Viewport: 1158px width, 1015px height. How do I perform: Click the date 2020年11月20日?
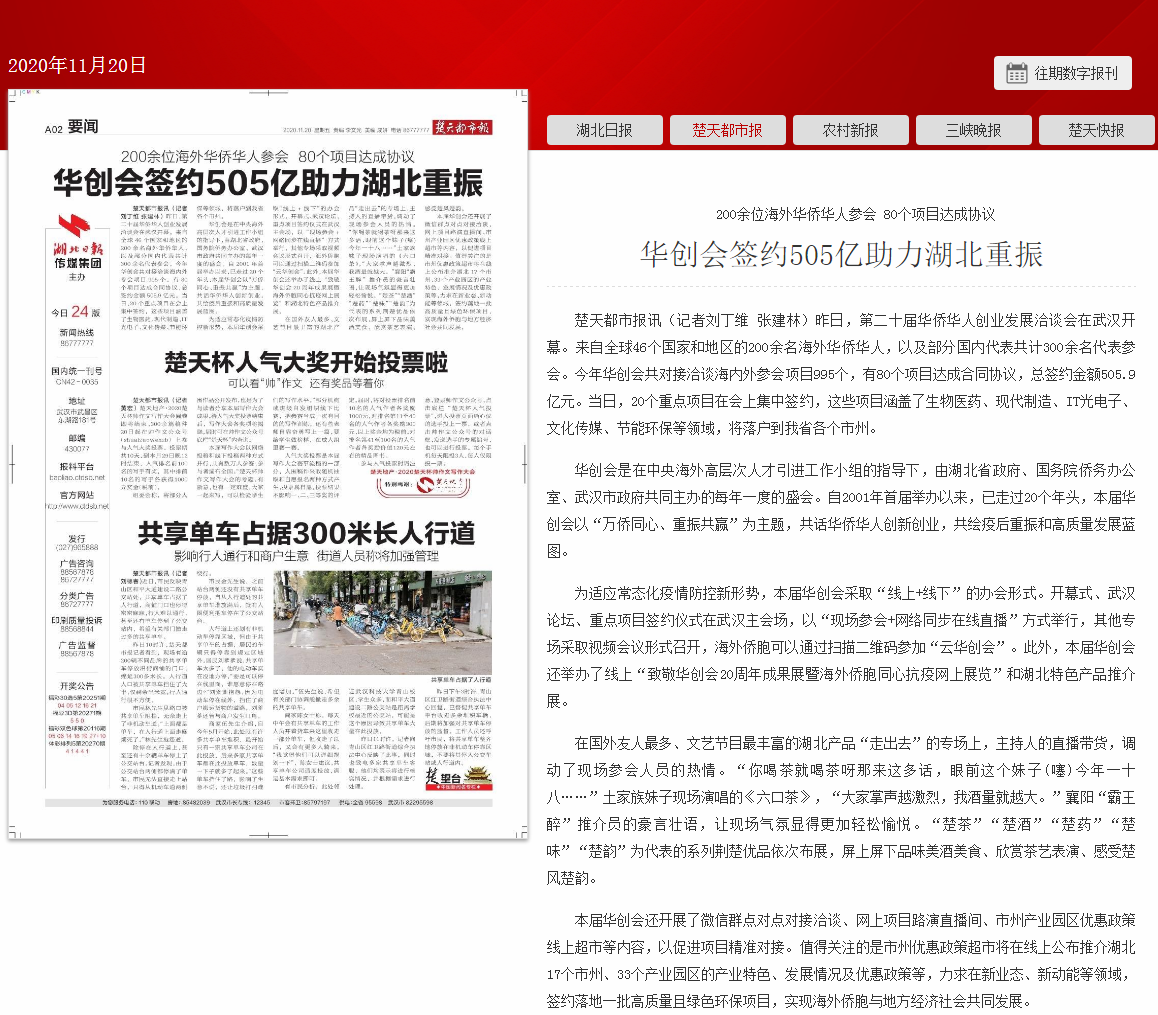tap(77, 66)
